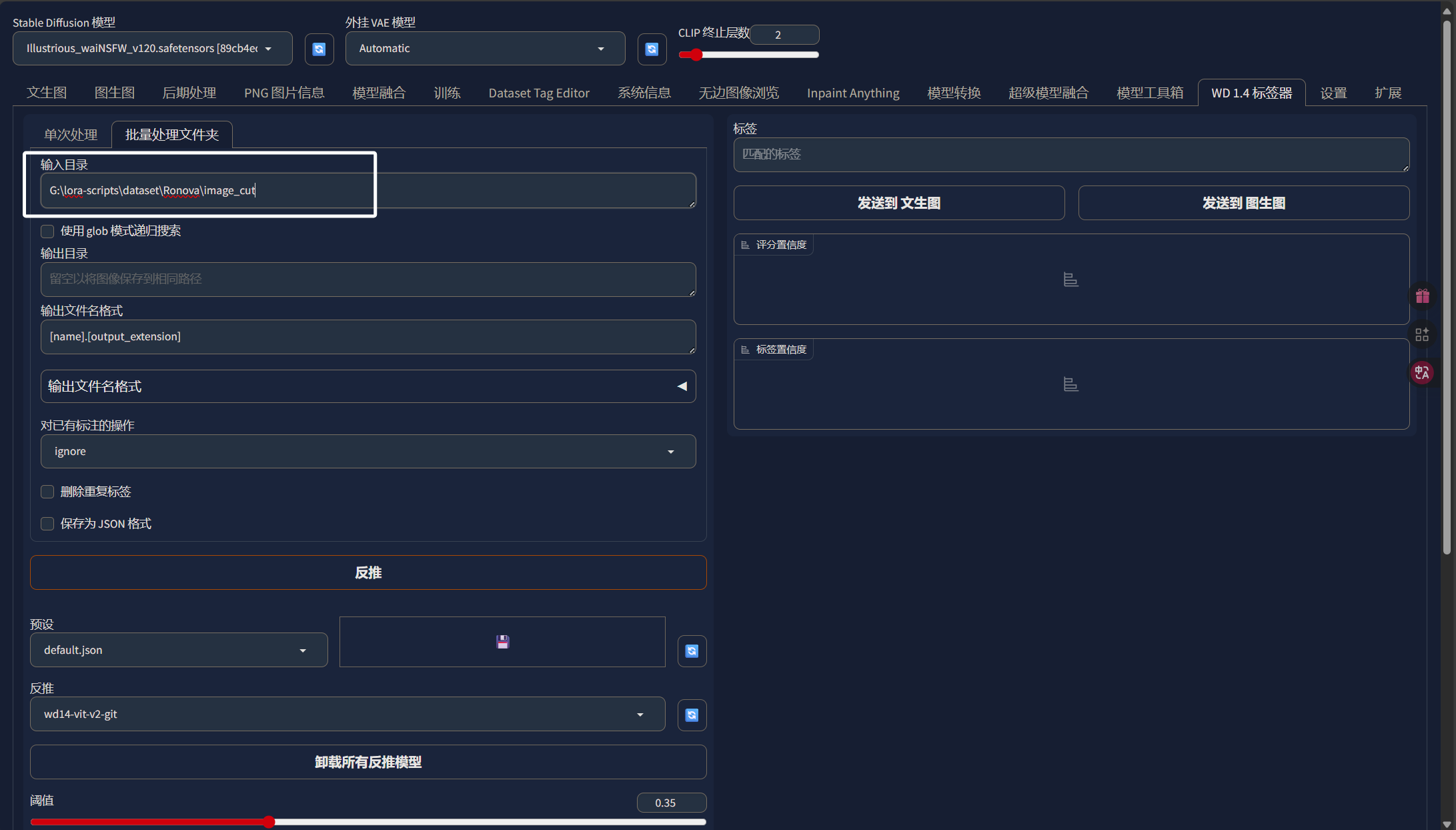This screenshot has height=830, width=1456.
Task: Open the 无边图像浏览 tab
Action: coord(739,93)
